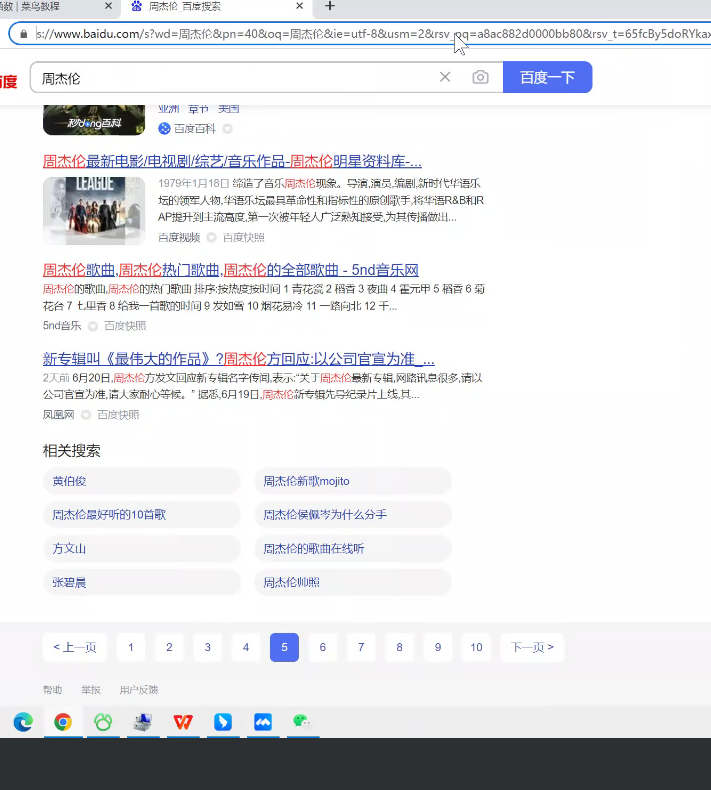Click the 5nd音乐 source label
711x790 pixels.
coord(62,325)
